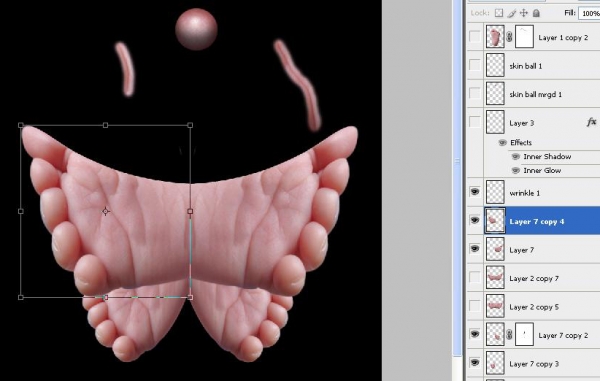Viewport: 600px width, 381px height.
Task: Show the Layer 2 copy 5 layer
Action: (x=474, y=306)
